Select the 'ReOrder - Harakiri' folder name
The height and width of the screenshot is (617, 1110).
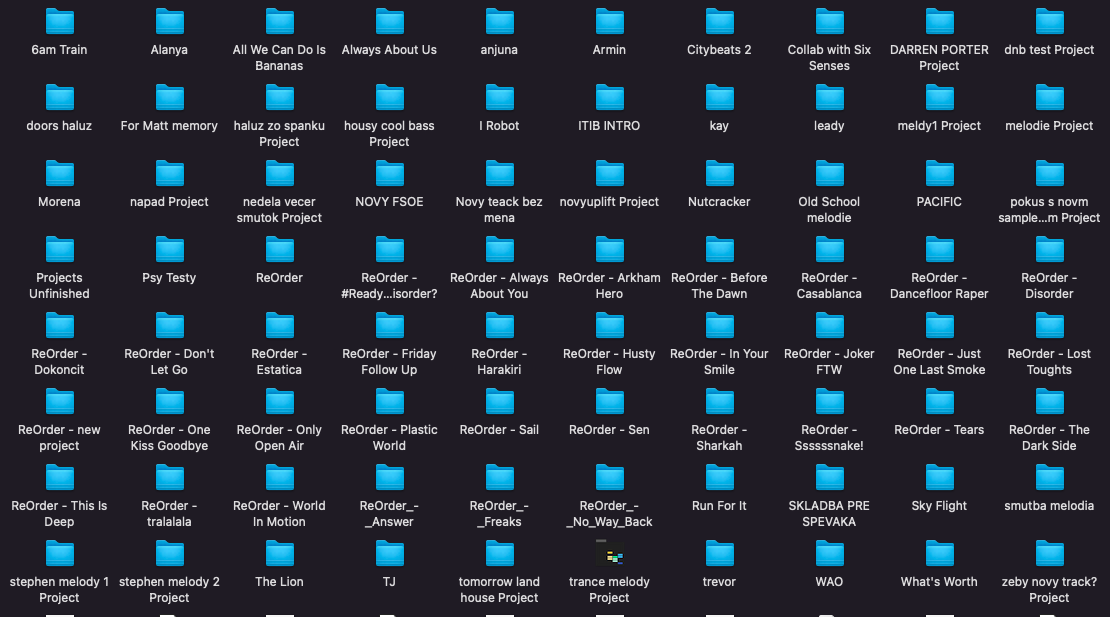point(499,362)
